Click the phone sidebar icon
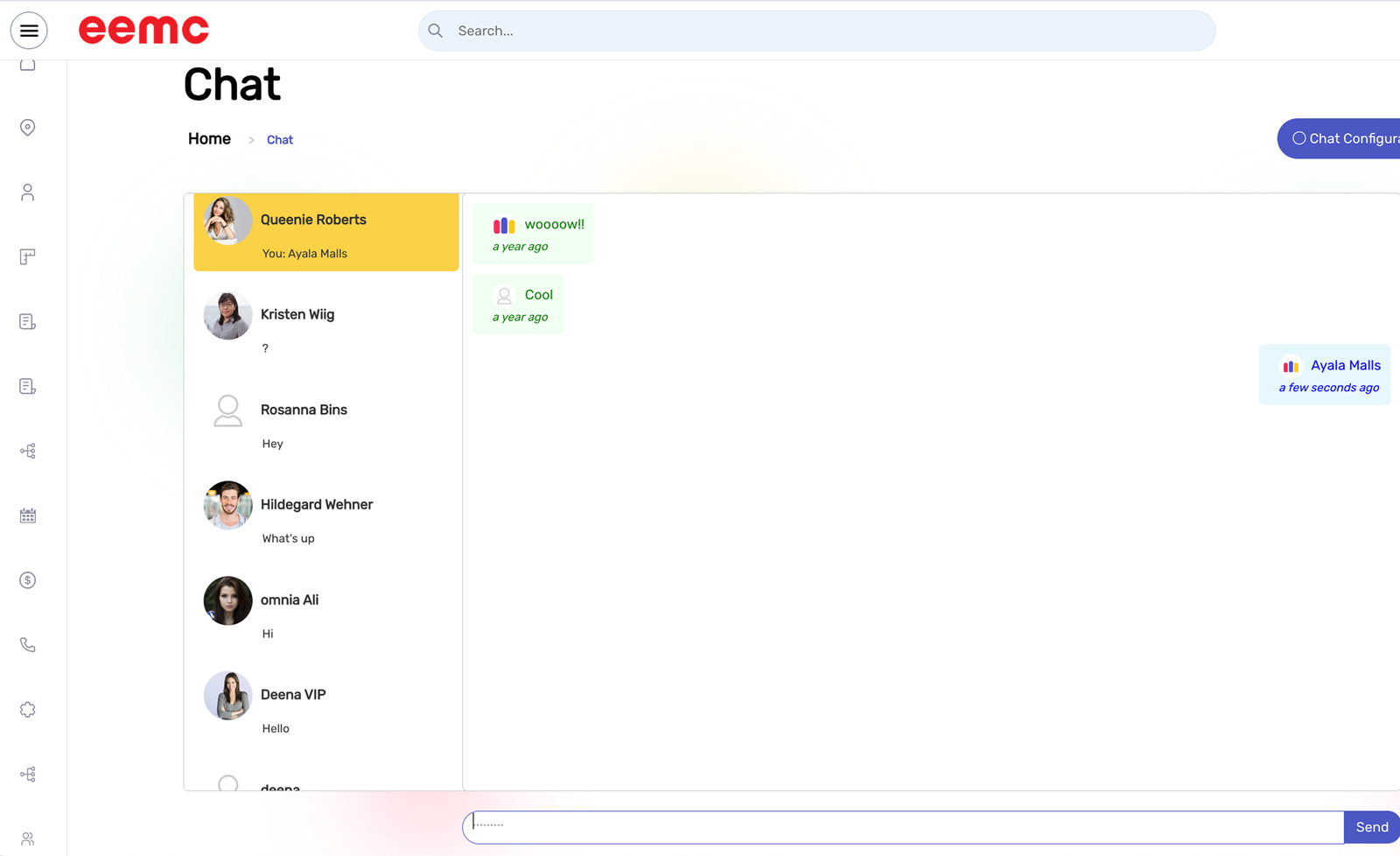The image size is (1400, 856). click(28, 645)
